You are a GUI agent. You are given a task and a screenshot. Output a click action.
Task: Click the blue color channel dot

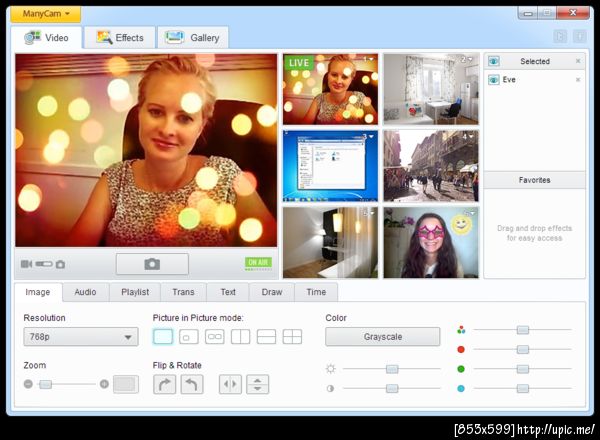tap(461, 389)
